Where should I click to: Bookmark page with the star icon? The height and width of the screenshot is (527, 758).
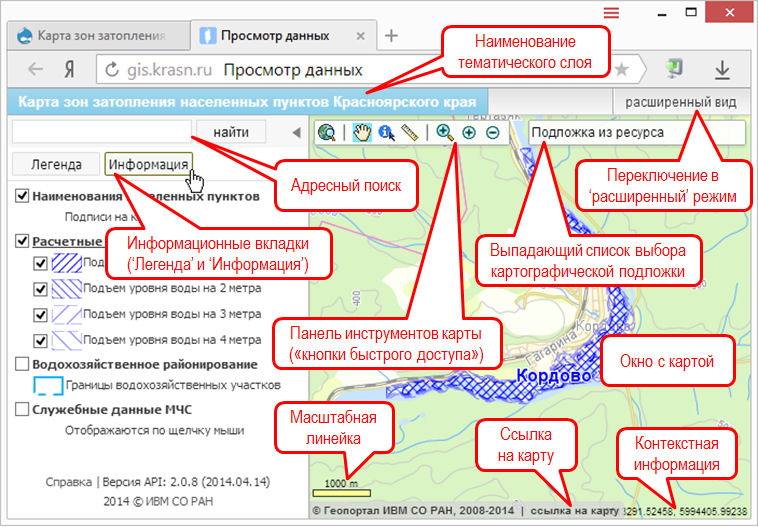[621, 70]
